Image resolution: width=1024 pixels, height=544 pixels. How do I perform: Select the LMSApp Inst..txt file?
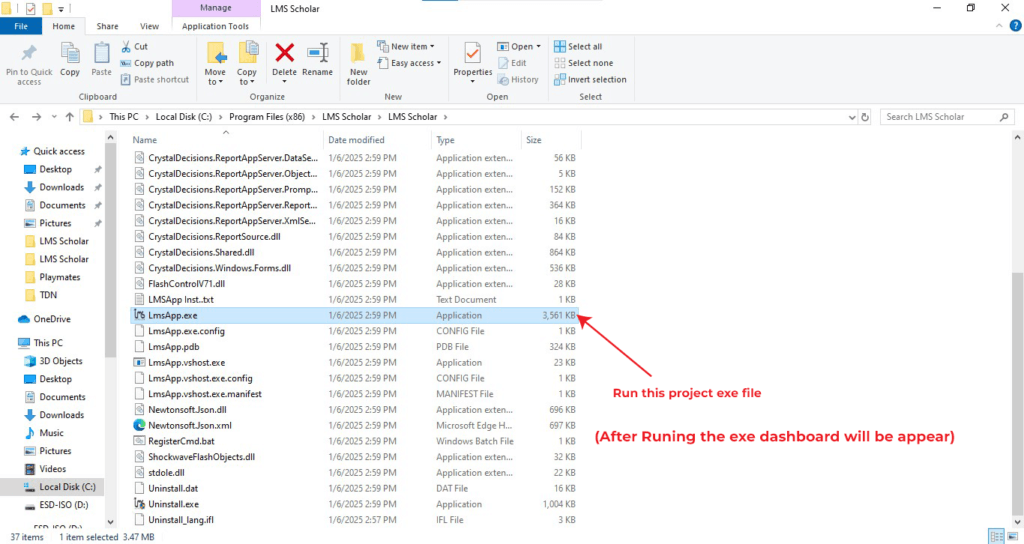(355, 299)
